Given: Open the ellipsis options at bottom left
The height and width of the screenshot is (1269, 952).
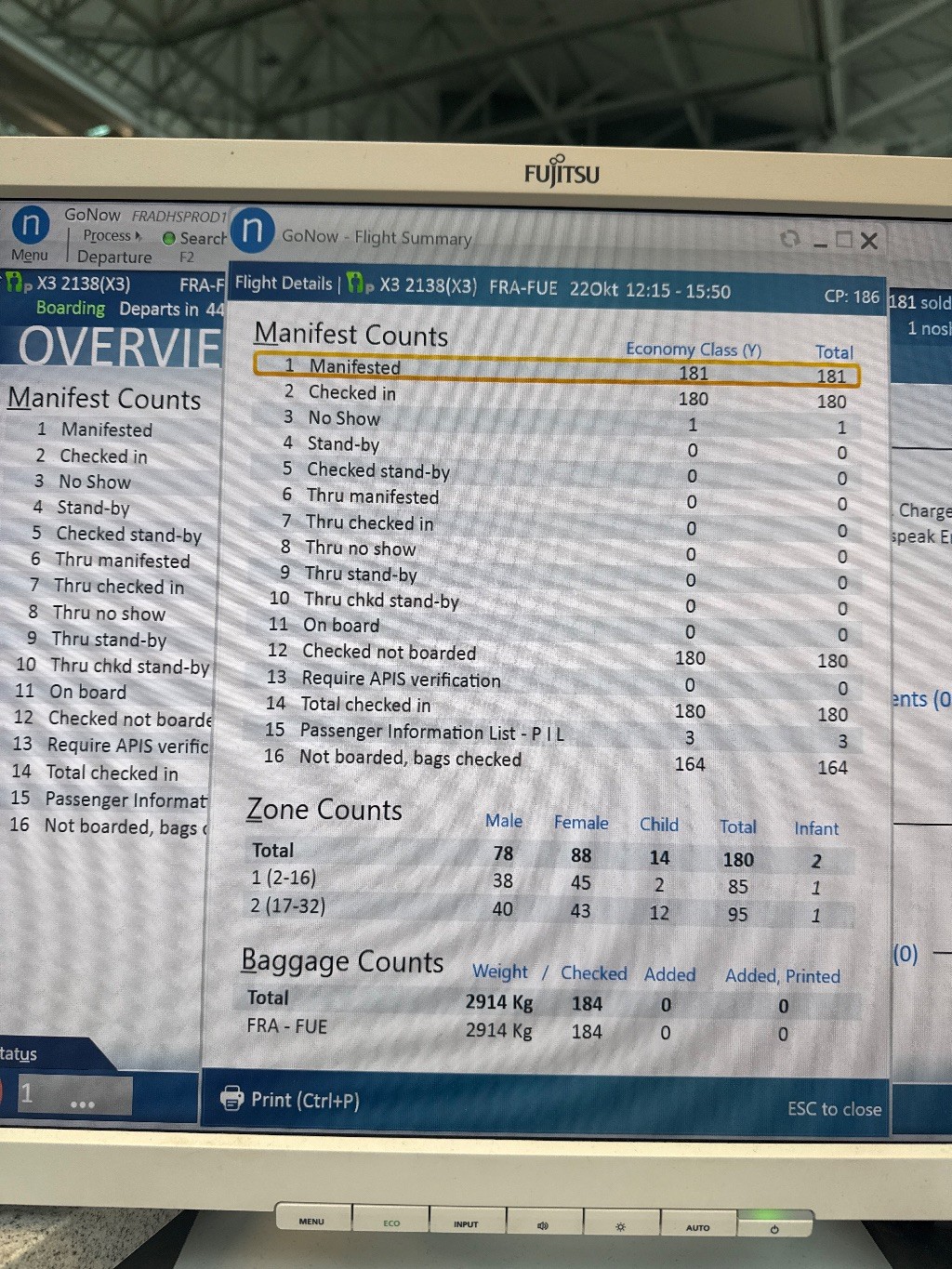Looking at the screenshot, I should 82,1104.
